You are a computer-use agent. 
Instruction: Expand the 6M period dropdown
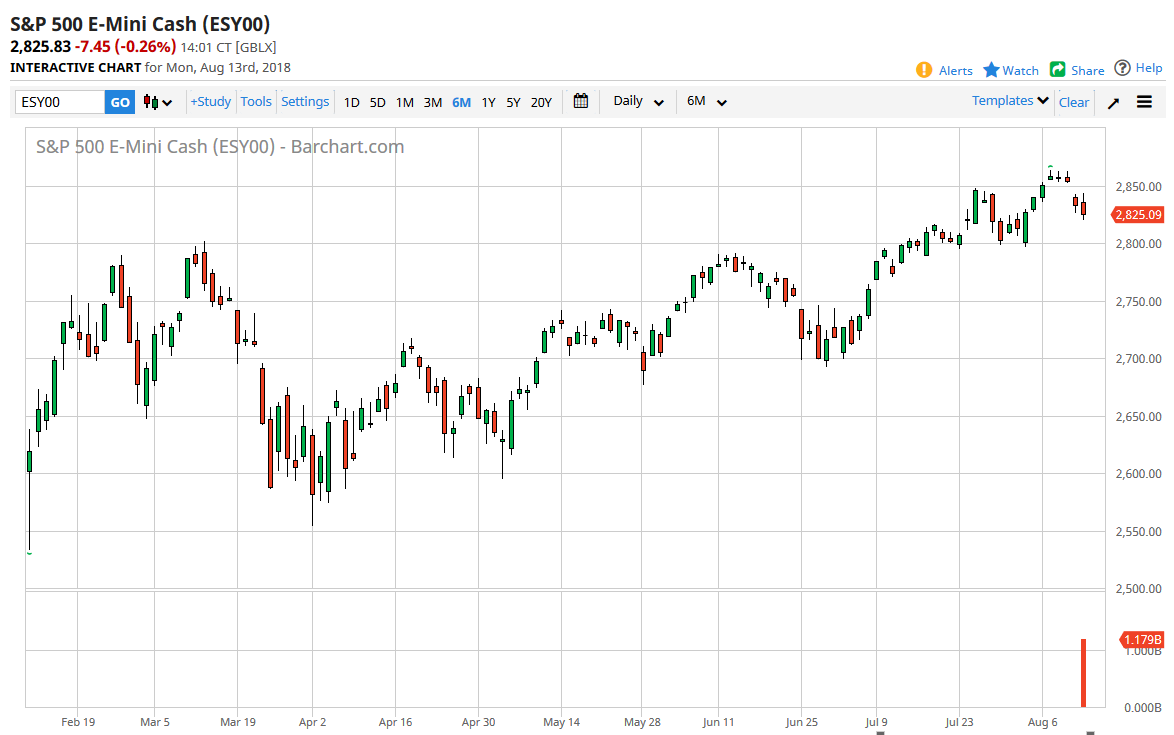pyautogui.click(x=706, y=101)
